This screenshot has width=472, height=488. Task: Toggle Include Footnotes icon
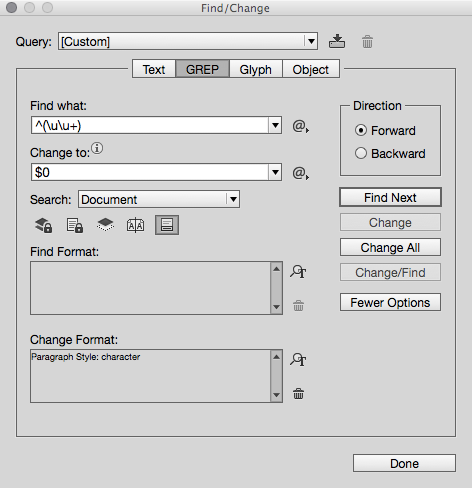pyautogui.click(x=167, y=225)
